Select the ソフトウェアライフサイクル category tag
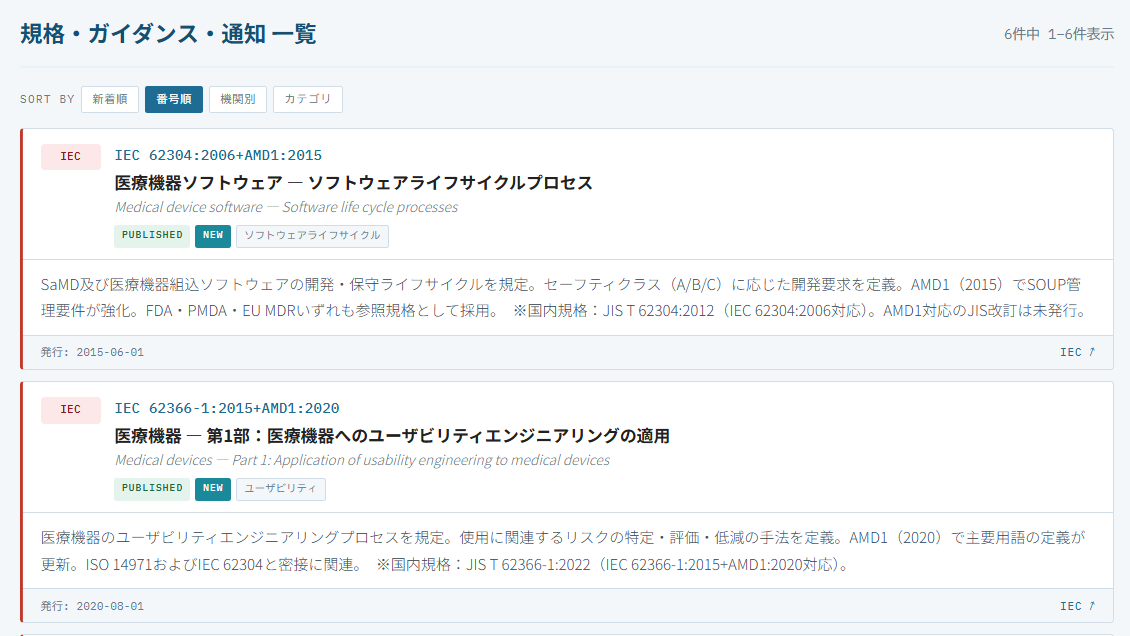 click(x=312, y=236)
